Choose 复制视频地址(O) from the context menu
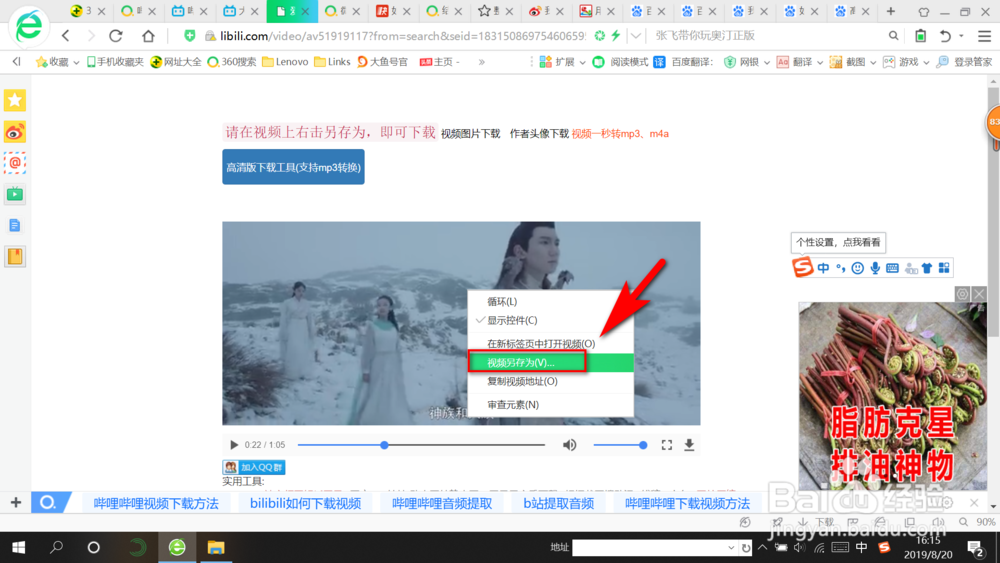The width and height of the screenshot is (1000, 563). pyautogui.click(x=550, y=381)
